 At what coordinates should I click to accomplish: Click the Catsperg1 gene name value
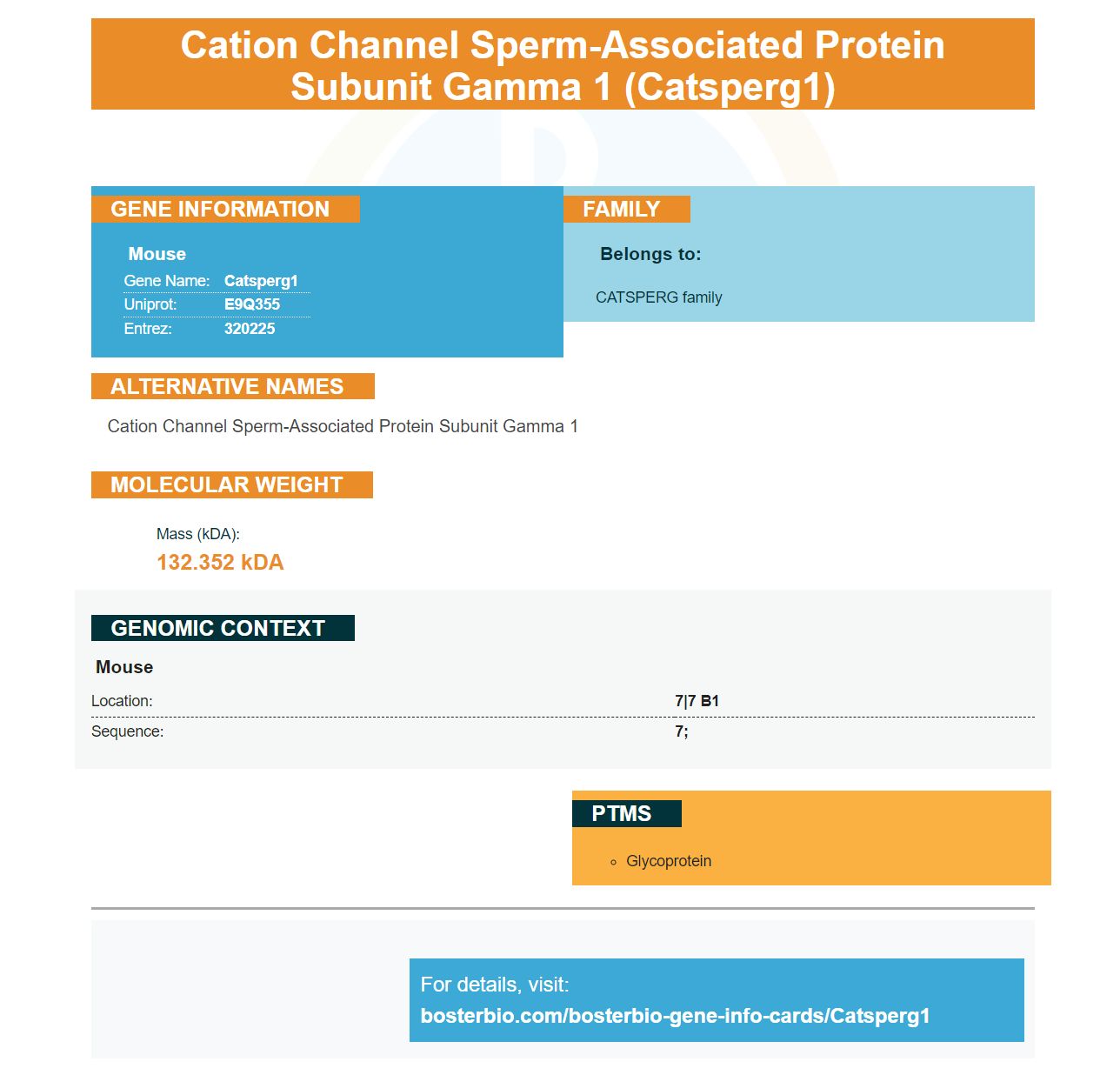point(261,281)
